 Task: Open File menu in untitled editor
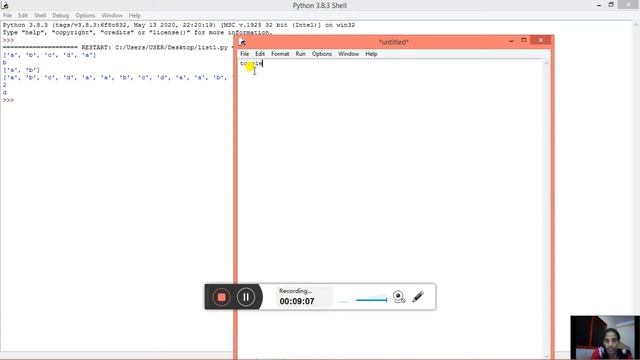[x=244, y=54]
